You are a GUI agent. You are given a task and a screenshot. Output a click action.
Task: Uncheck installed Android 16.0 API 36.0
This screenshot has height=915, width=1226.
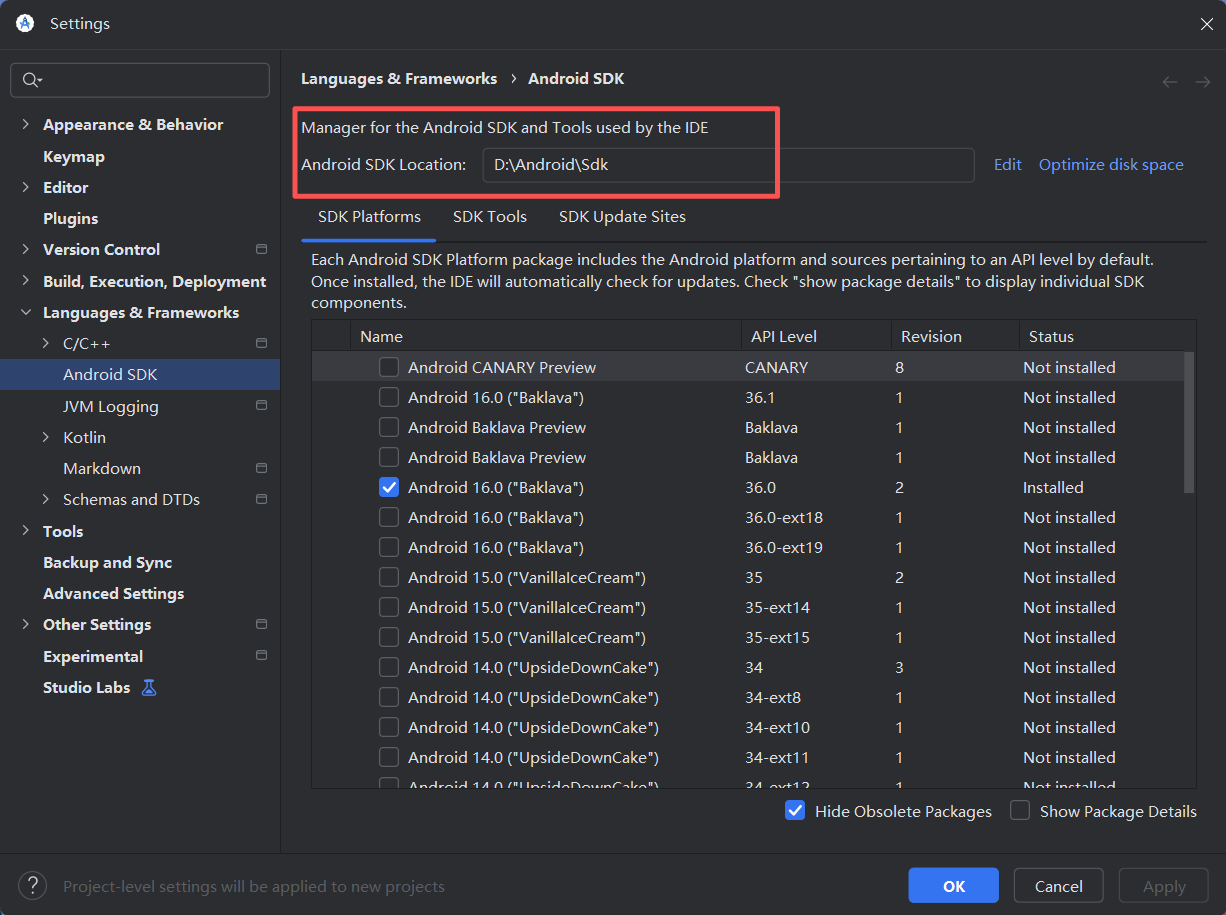[389, 487]
